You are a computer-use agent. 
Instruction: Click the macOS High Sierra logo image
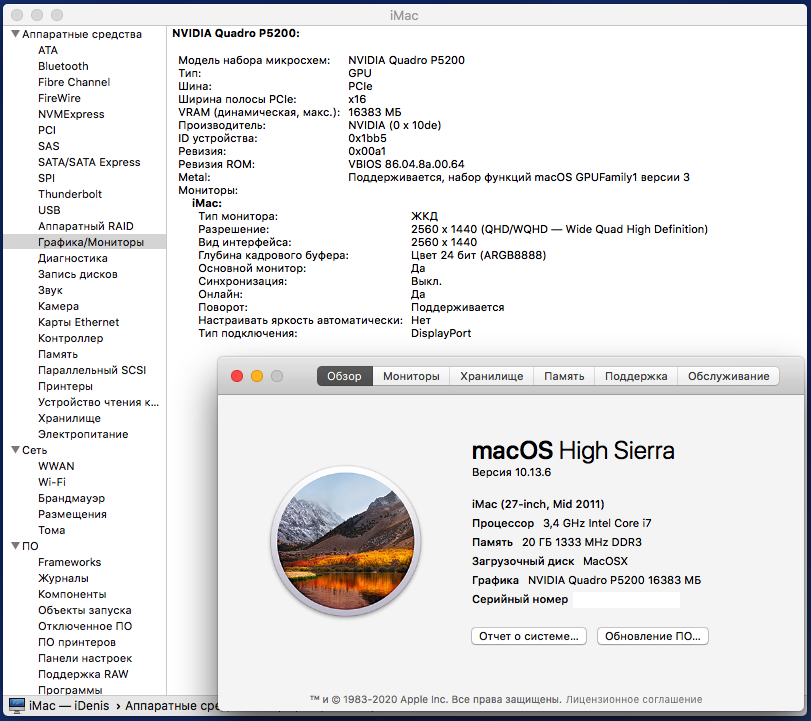(346, 541)
